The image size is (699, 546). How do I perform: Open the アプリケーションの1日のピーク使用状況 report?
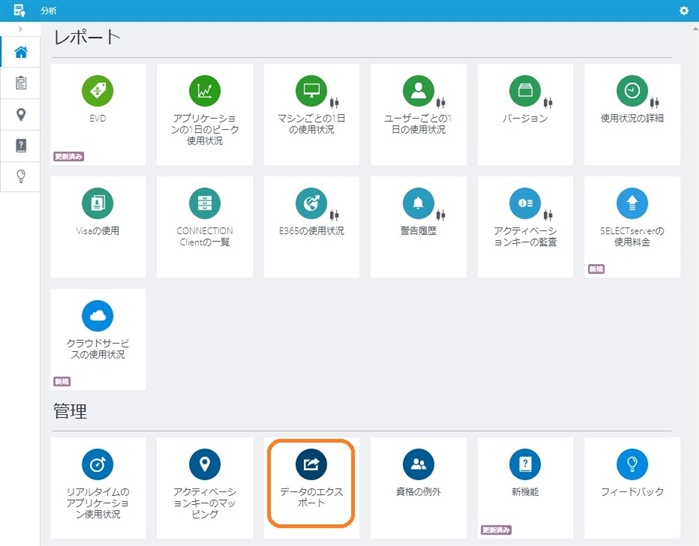205,114
